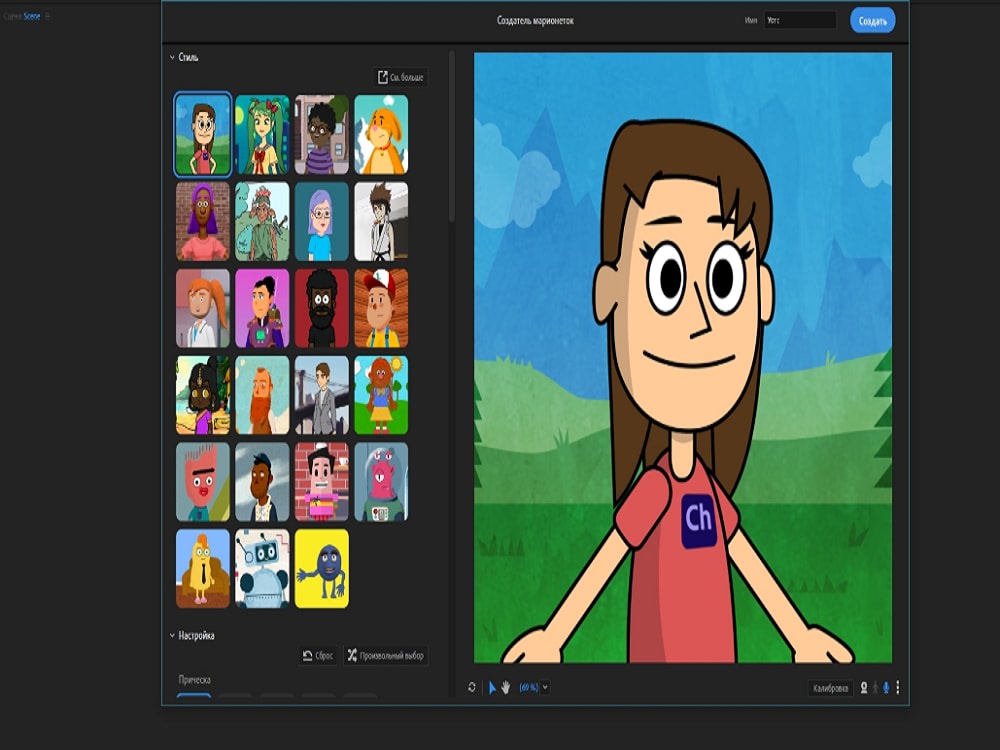Click the Калибровка button
The width and height of the screenshot is (1000, 750).
coord(830,688)
